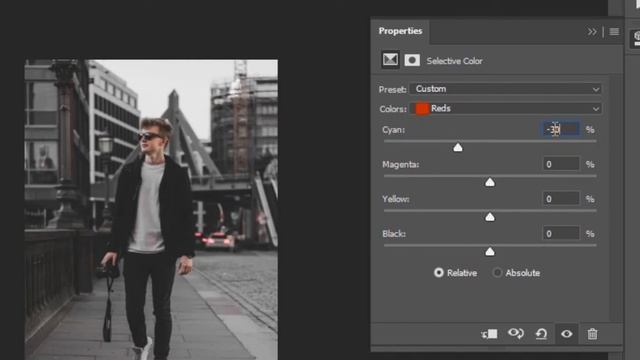Click the Yellow value field
Viewport: 640px width, 360px height.
tap(561, 199)
